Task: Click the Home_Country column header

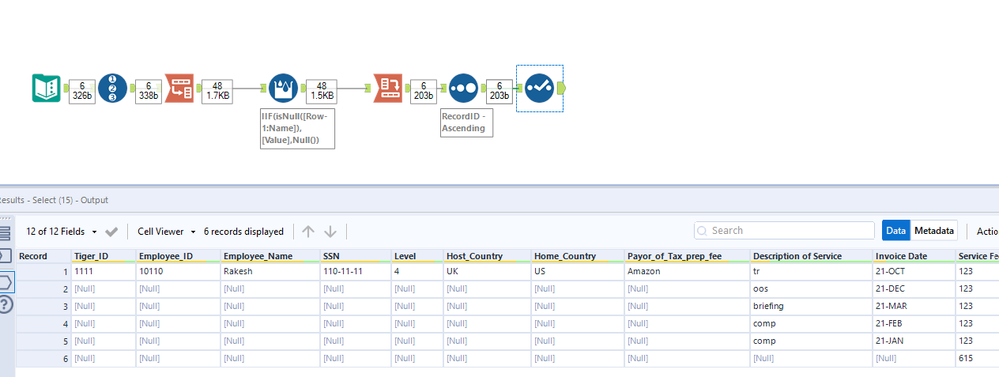Action: [x=578, y=256]
